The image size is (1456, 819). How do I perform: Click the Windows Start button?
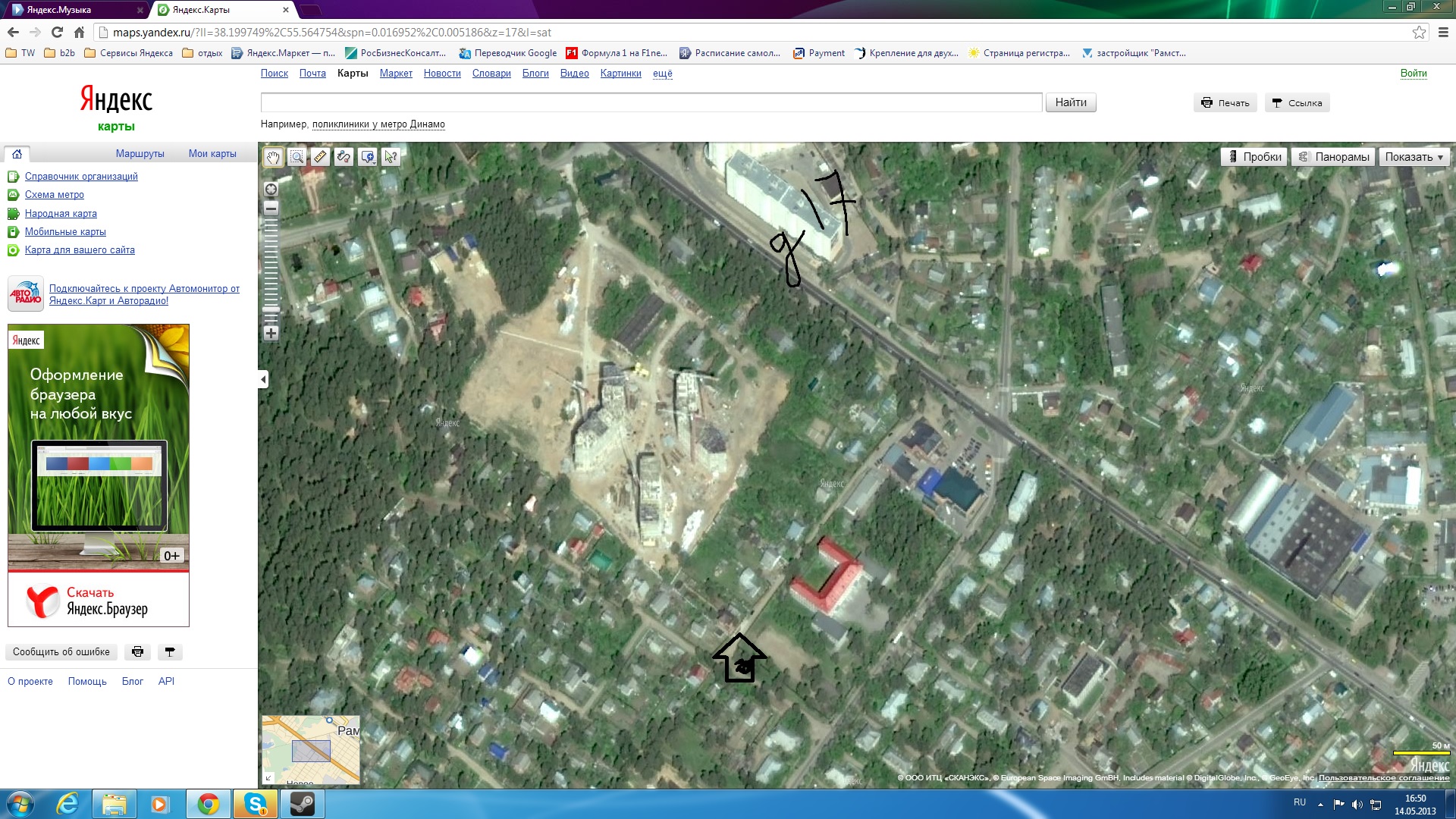[x=20, y=804]
